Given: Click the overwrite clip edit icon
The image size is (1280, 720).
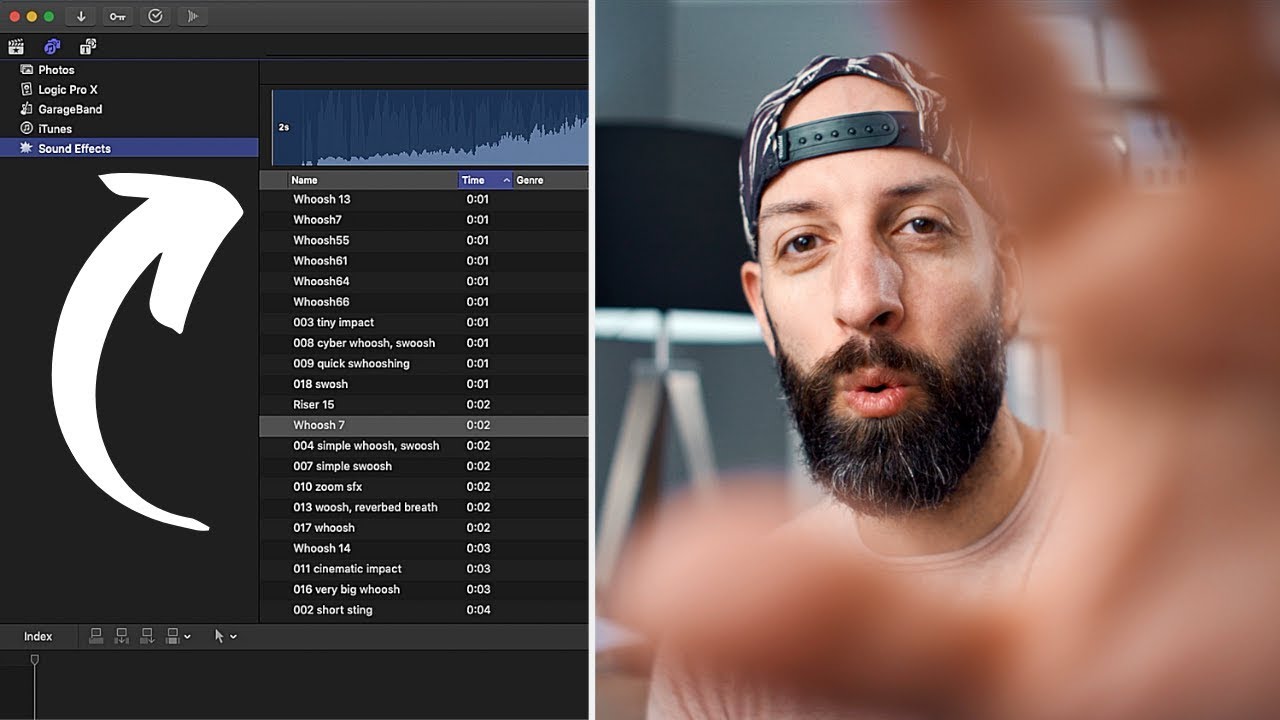Looking at the screenshot, I should click(x=173, y=635).
